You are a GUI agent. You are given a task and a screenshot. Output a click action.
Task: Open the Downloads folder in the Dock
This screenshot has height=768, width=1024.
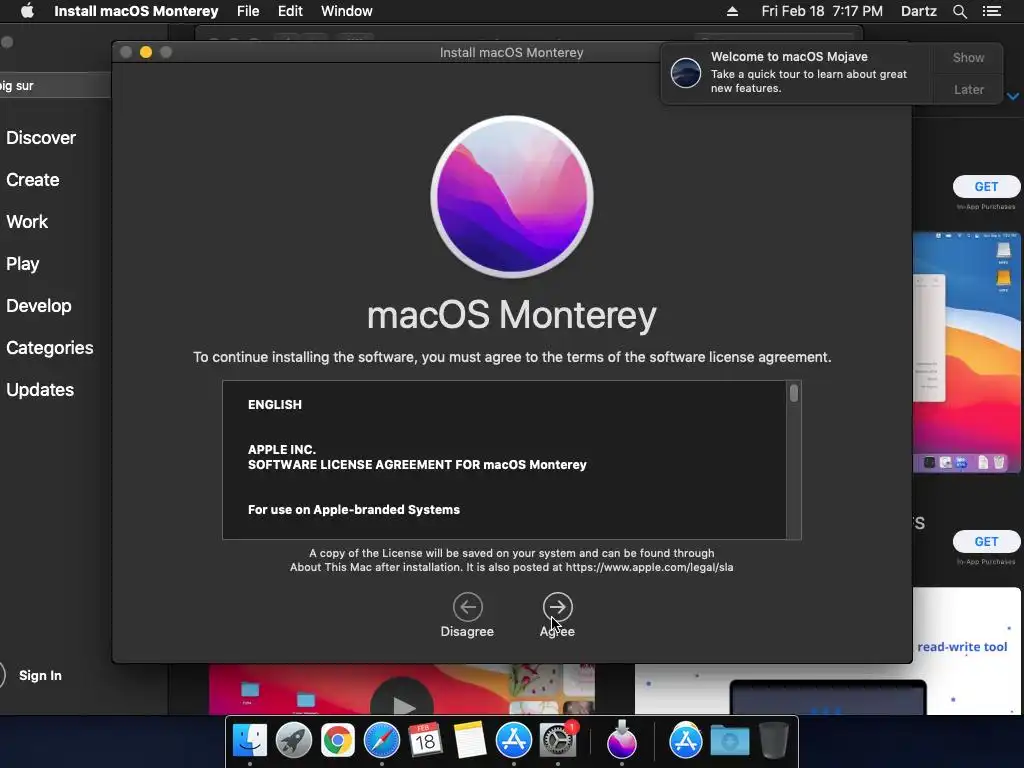729,741
